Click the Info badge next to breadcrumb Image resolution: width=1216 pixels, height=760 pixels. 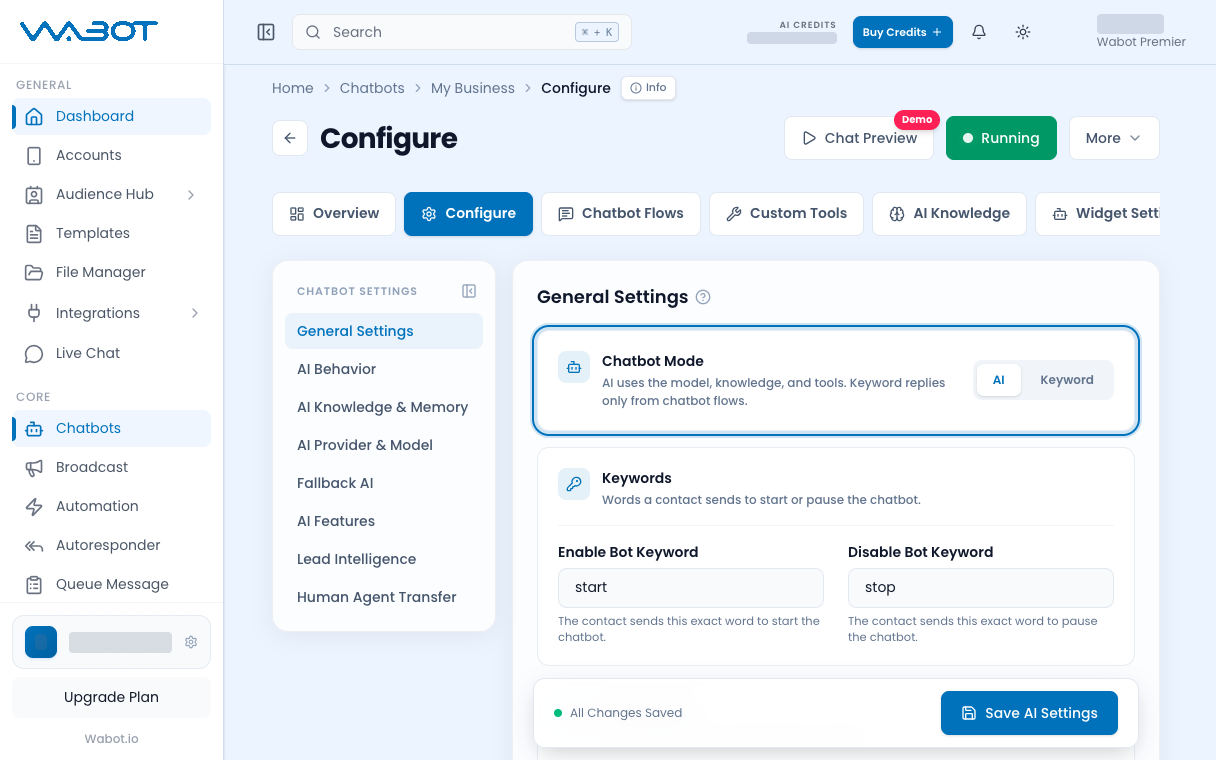tap(648, 88)
